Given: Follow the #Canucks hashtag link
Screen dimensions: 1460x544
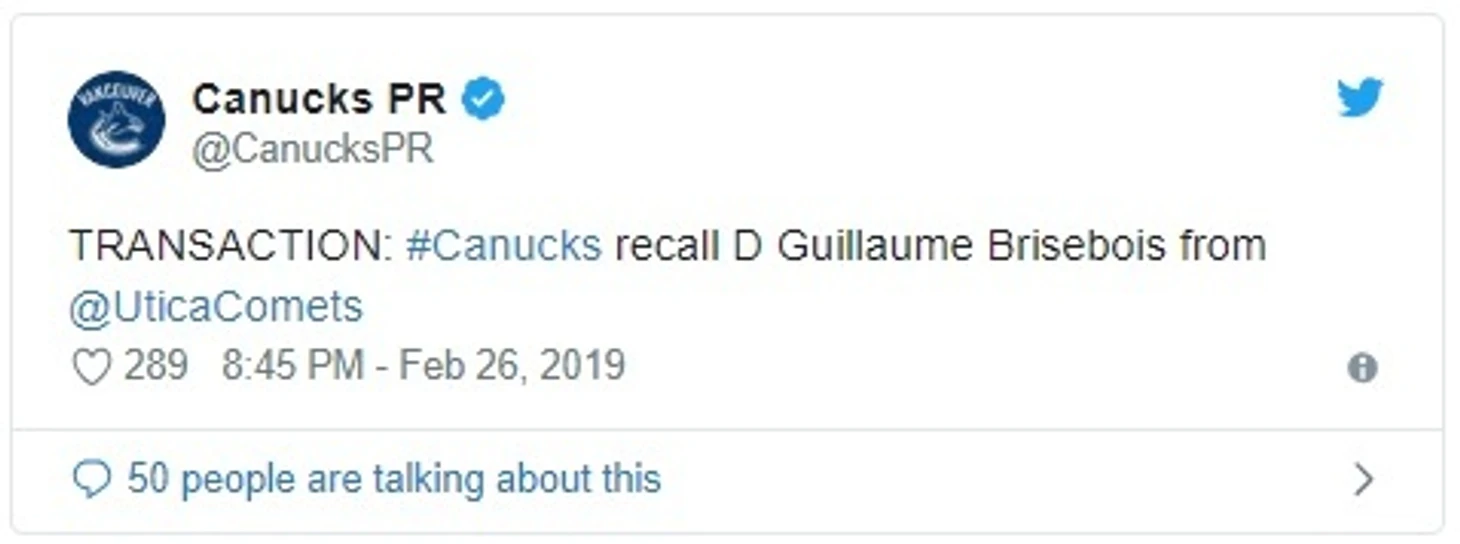Looking at the screenshot, I should (503, 245).
